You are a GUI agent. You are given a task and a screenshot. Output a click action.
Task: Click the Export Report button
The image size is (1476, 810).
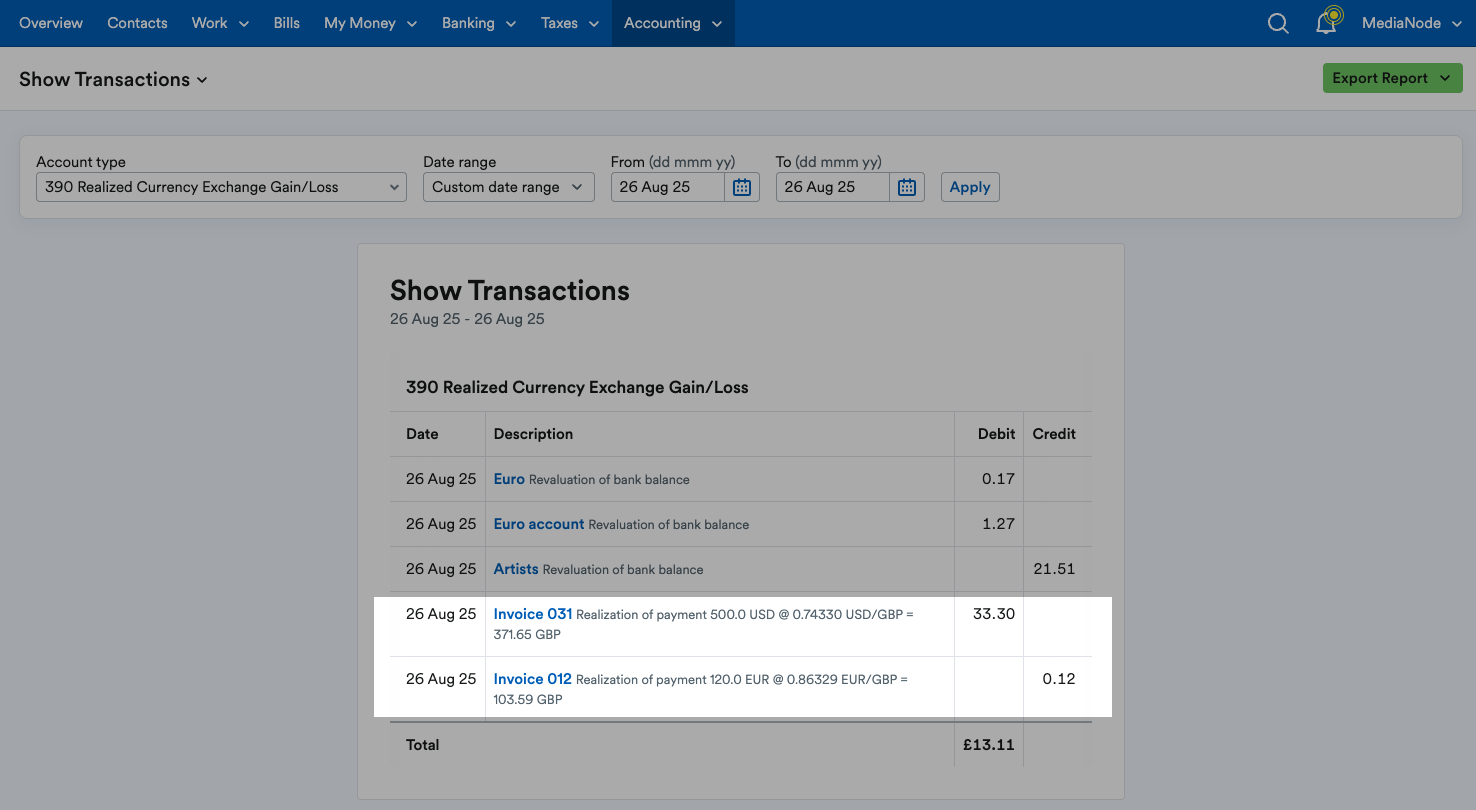click(1392, 78)
